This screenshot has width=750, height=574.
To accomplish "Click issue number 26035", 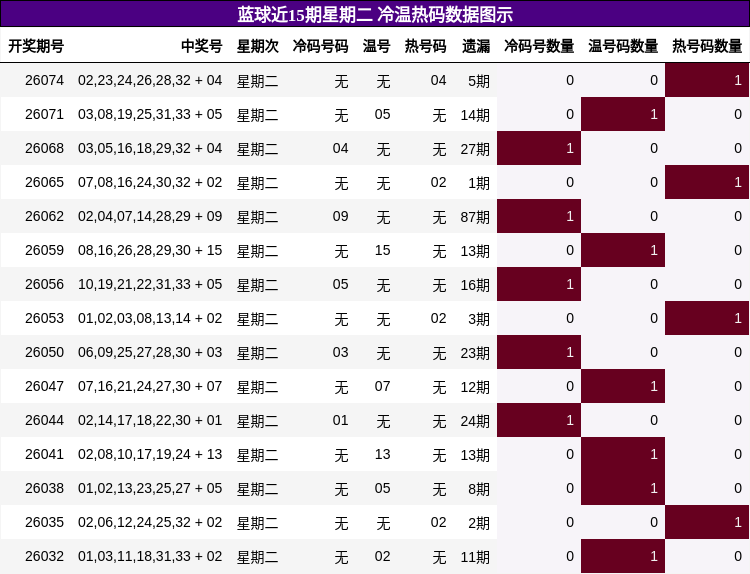I will coord(44,522).
